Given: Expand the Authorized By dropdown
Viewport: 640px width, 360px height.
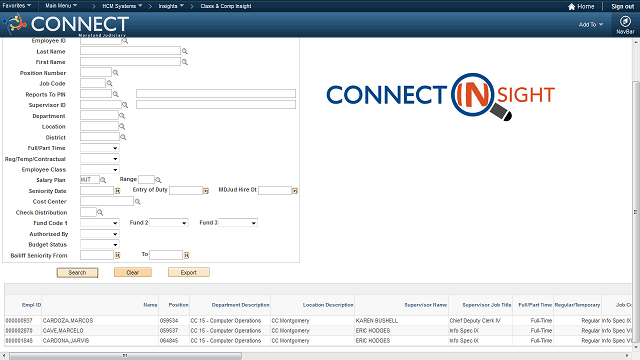Looking at the screenshot, I should (x=100, y=234).
